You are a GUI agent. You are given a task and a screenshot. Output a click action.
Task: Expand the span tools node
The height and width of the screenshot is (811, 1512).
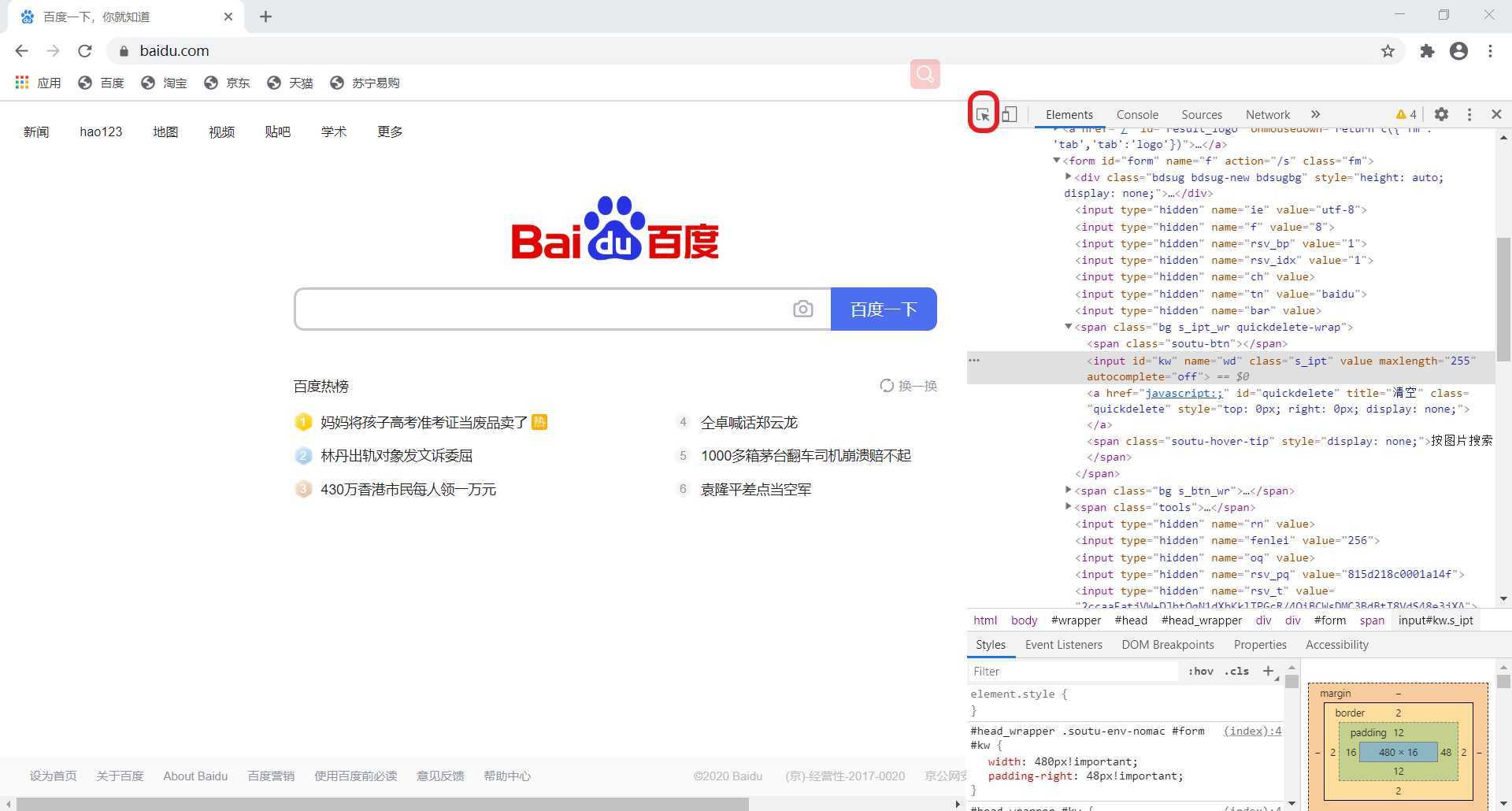(x=1069, y=507)
